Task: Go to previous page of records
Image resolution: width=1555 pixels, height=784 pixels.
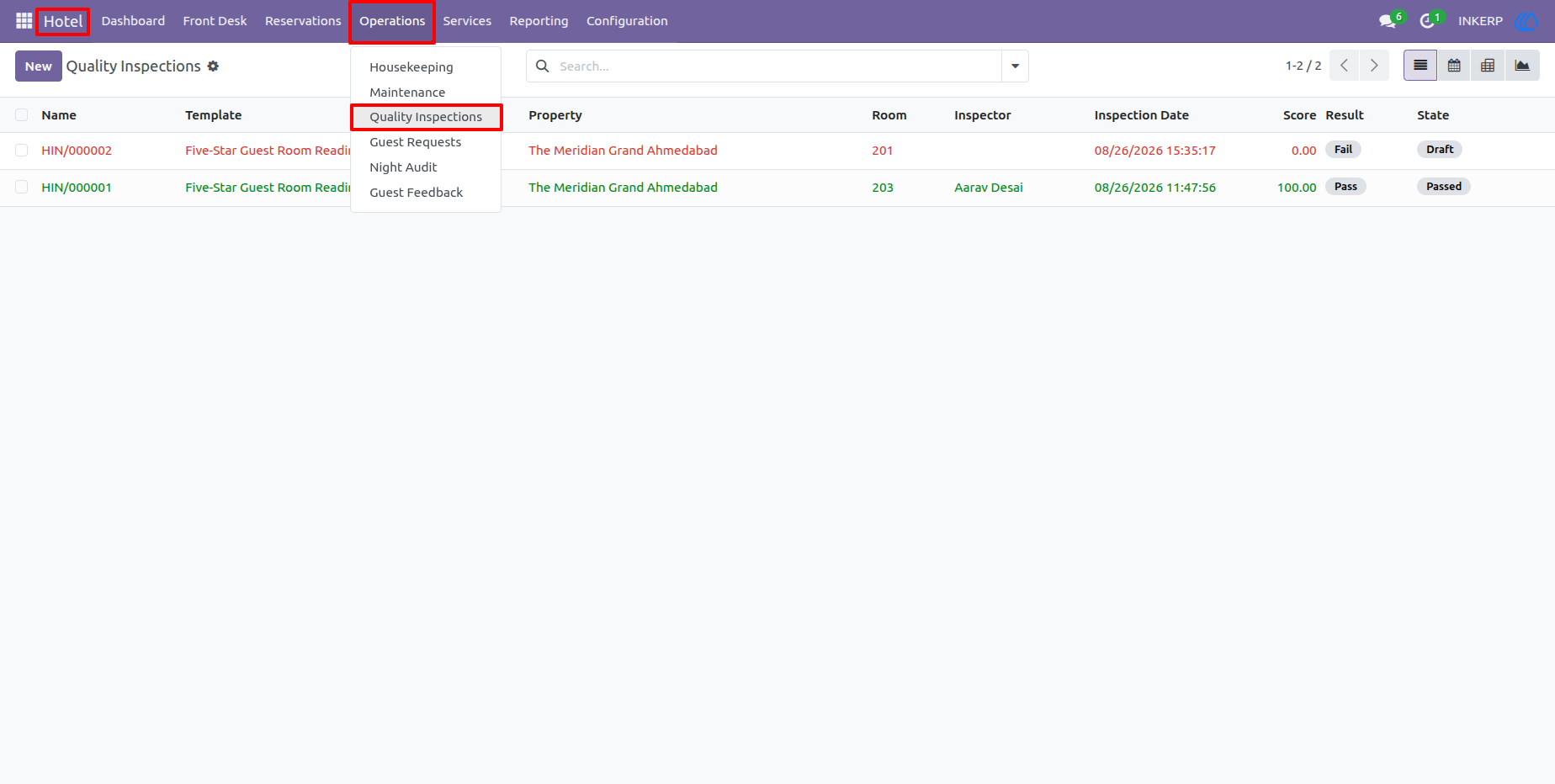Action: [1344, 66]
